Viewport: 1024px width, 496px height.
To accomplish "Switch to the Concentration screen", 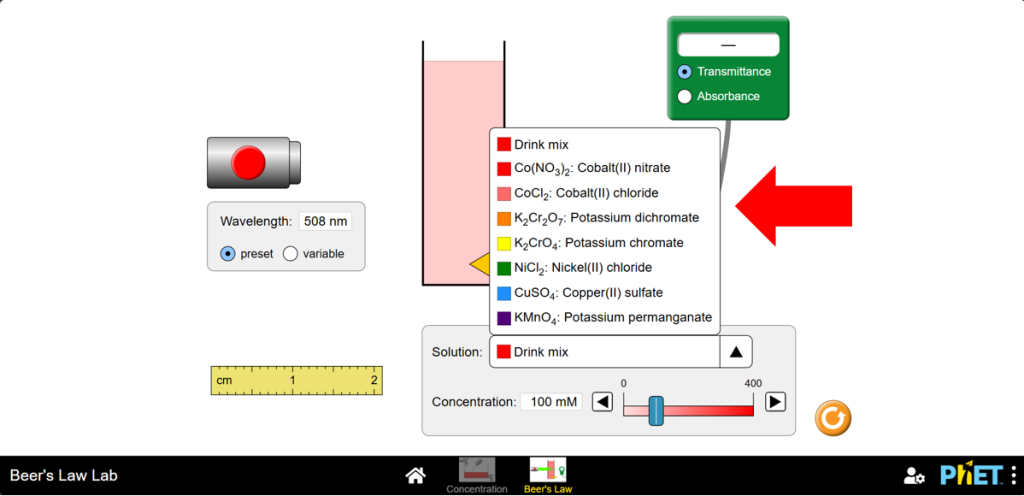I will point(477,475).
